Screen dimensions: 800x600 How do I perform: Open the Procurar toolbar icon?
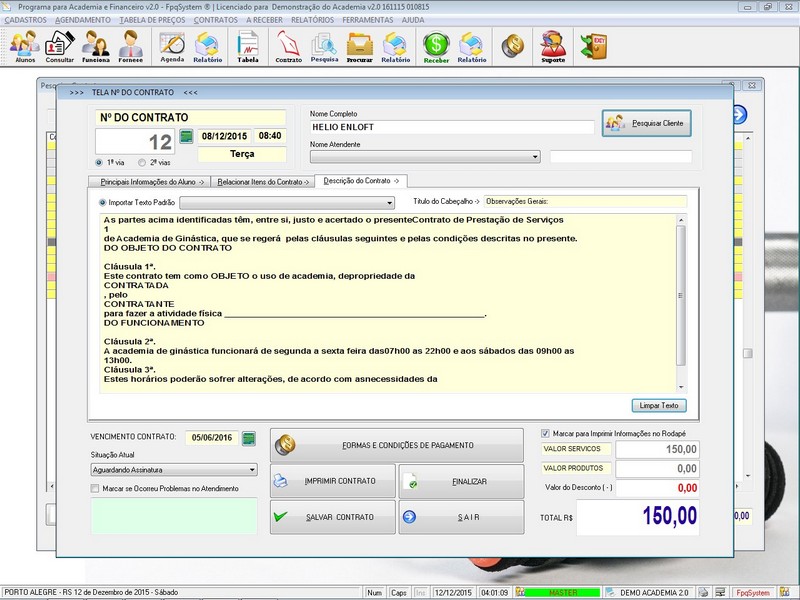tap(360, 47)
